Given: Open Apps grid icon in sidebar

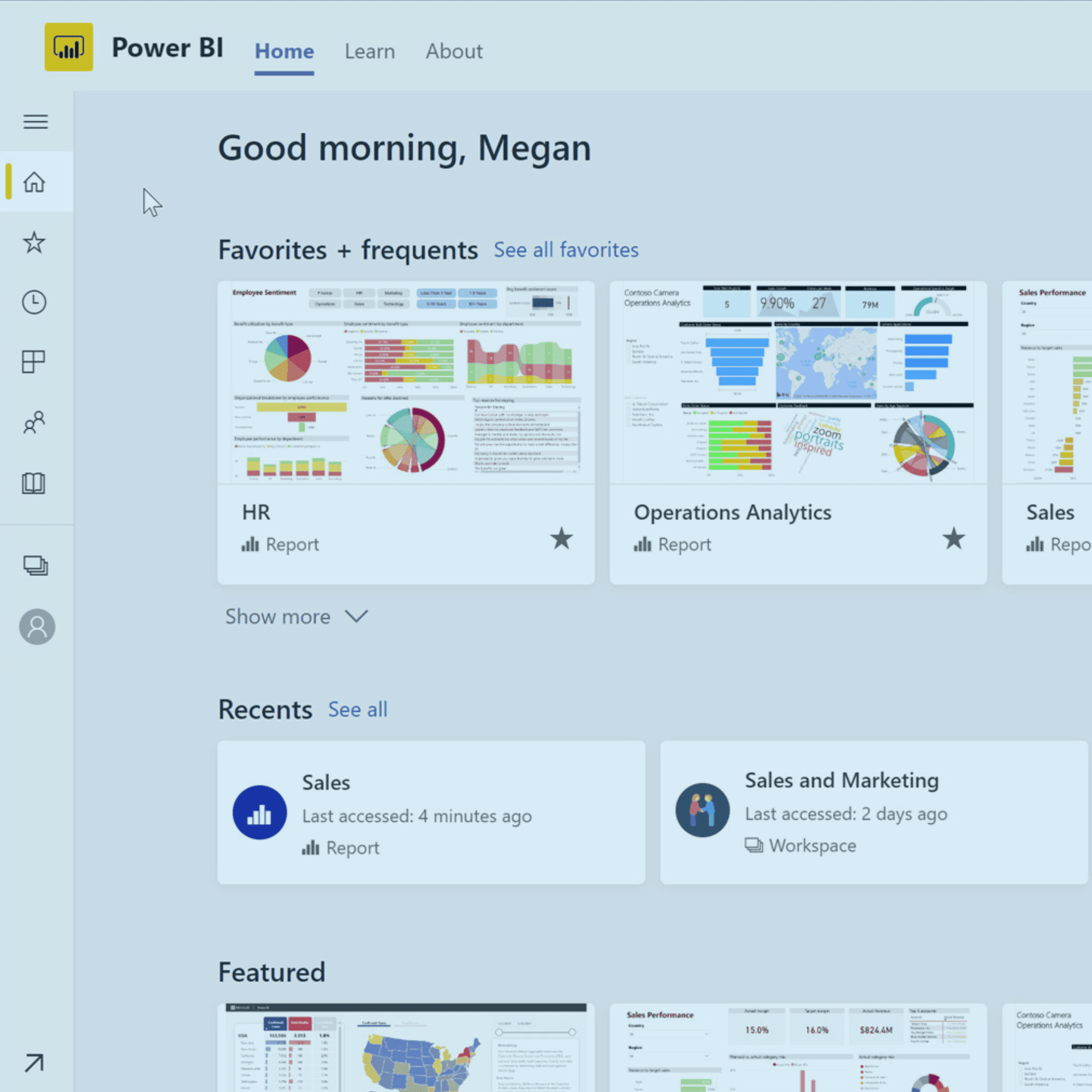Looking at the screenshot, I should tap(33, 362).
